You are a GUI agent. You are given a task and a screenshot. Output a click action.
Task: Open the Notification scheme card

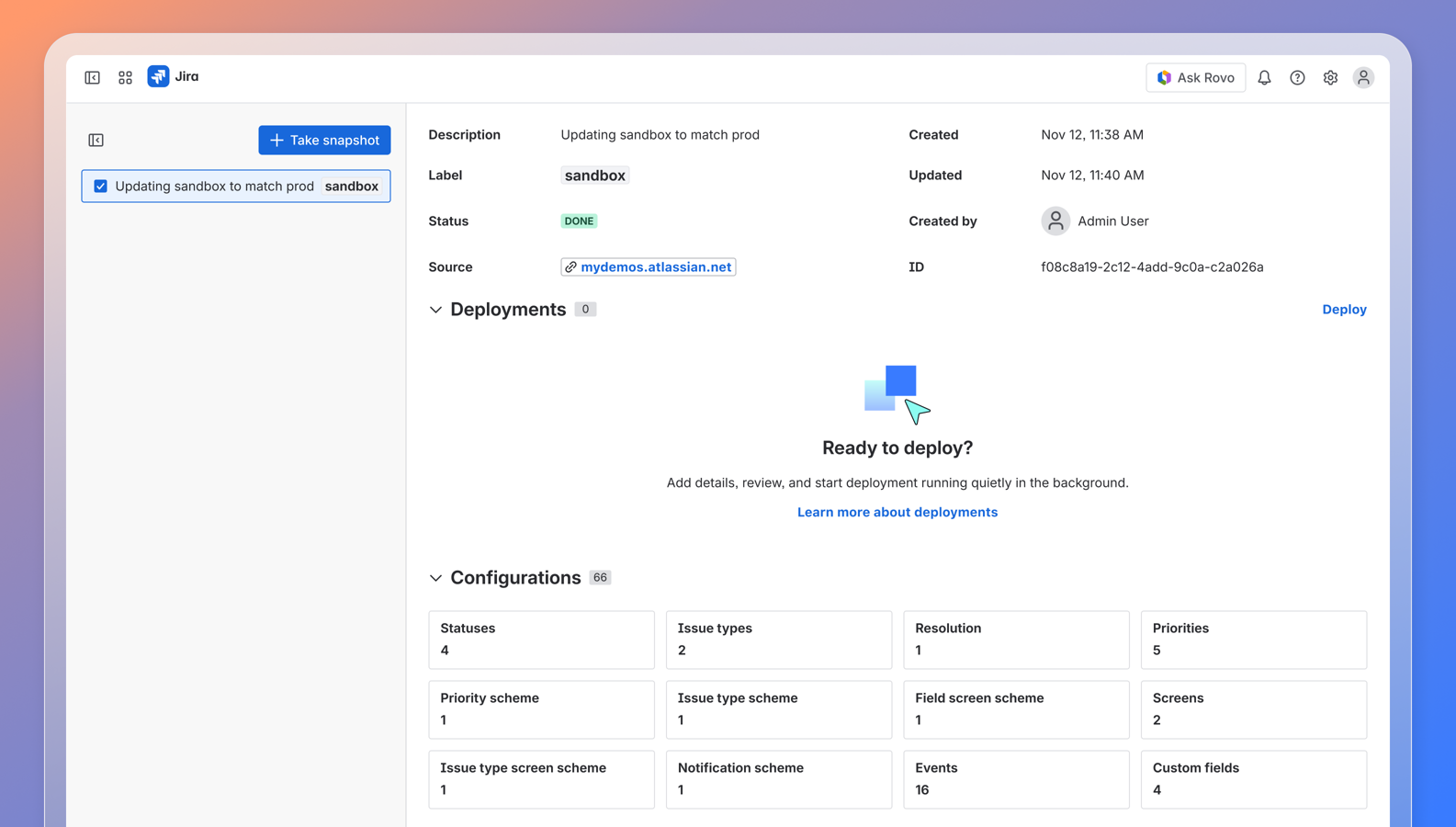(779, 779)
